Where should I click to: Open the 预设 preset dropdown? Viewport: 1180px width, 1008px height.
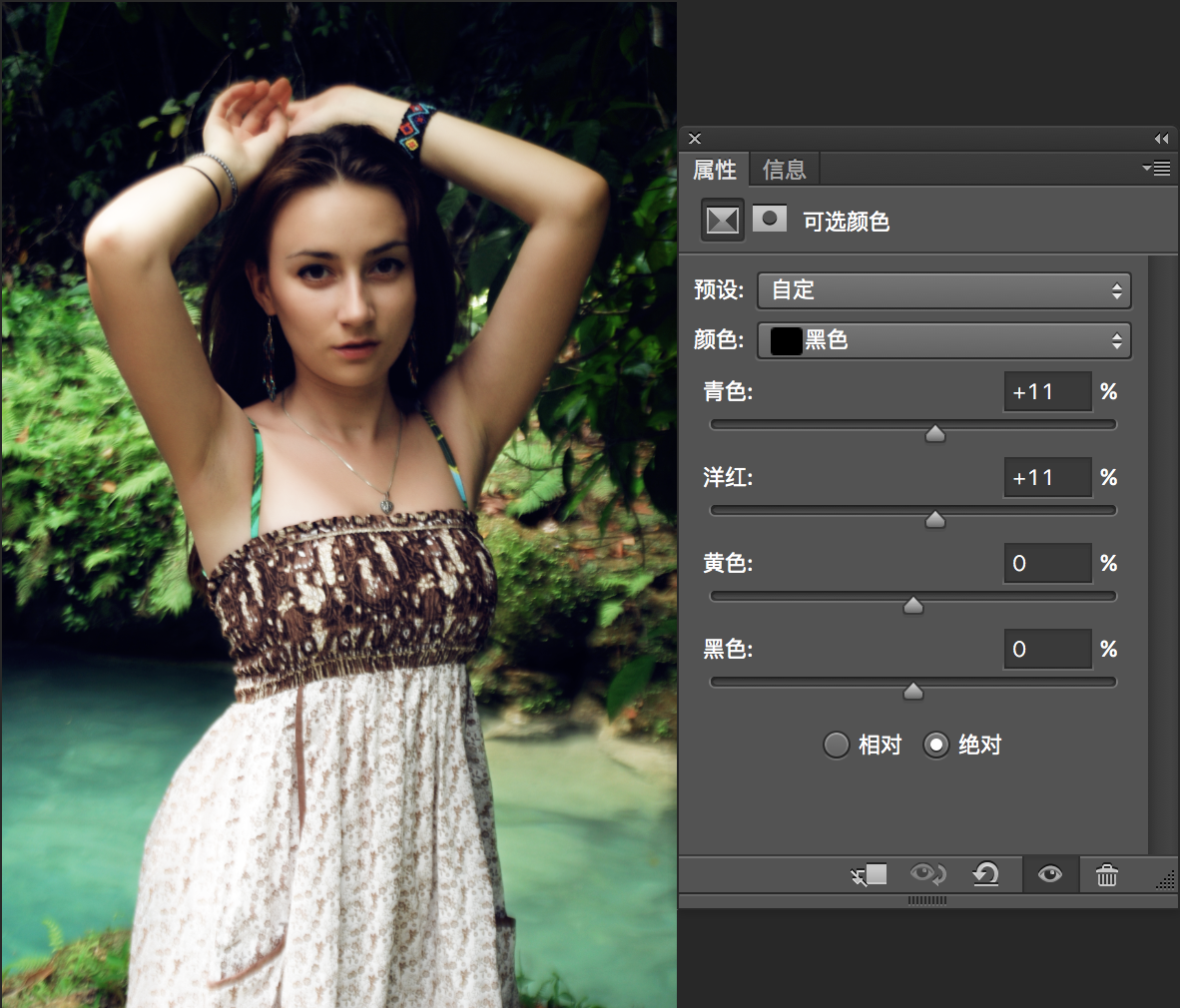click(x=943, y=290)
